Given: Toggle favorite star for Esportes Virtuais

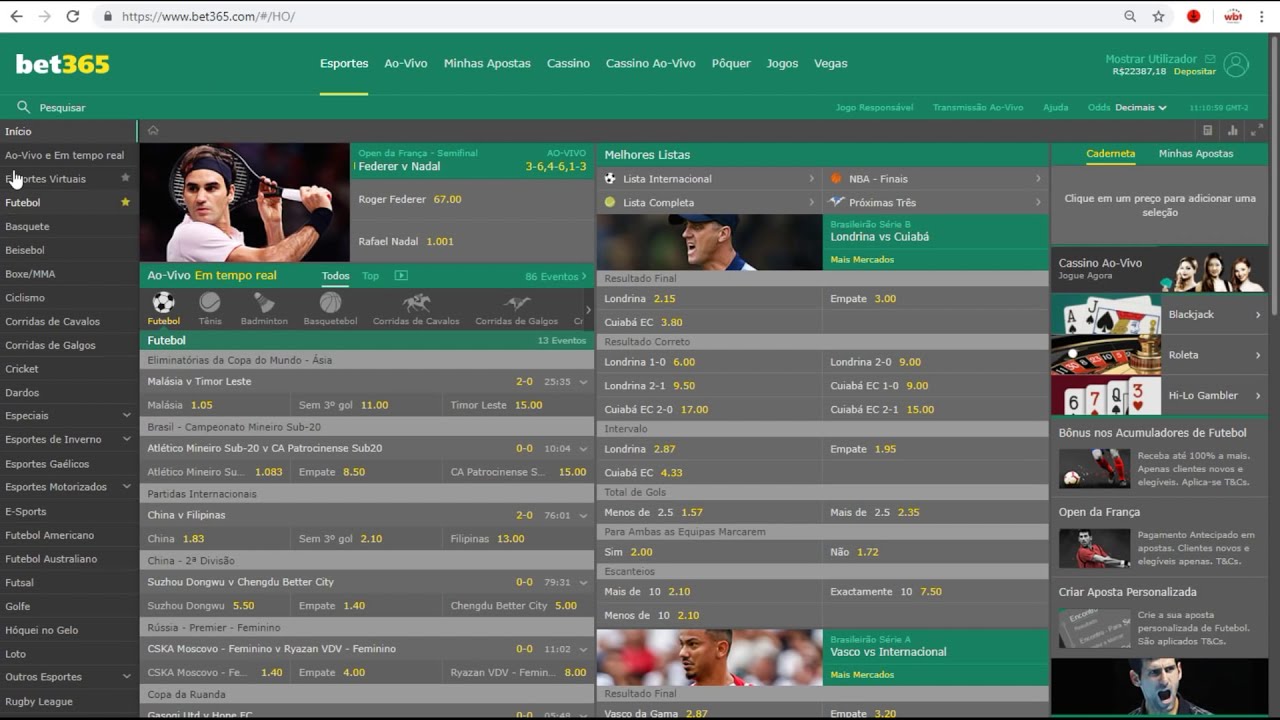Looking at the screenshot, I should [x=125, y=178].
